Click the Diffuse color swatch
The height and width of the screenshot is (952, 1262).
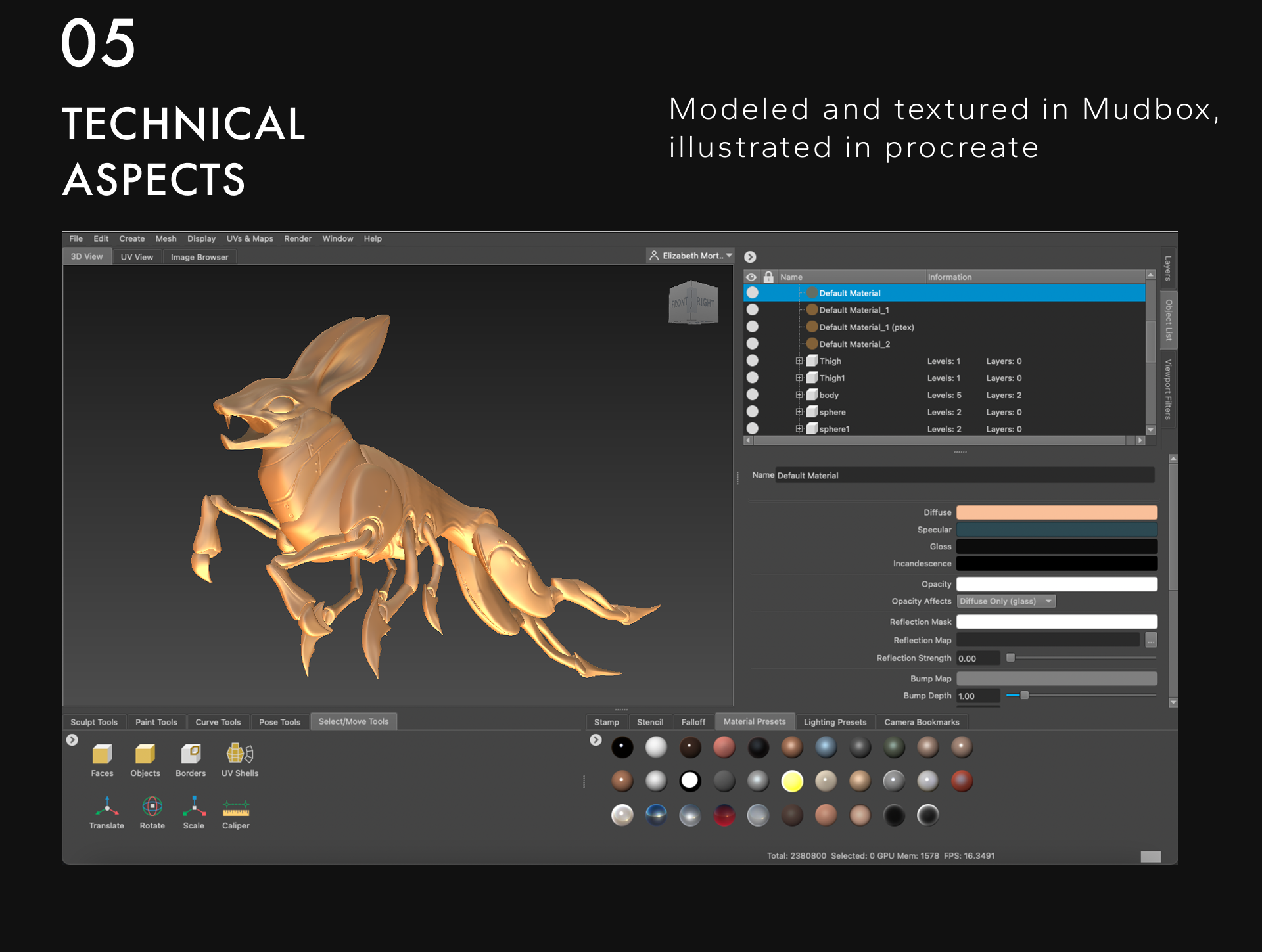(x=1056, y=512)
